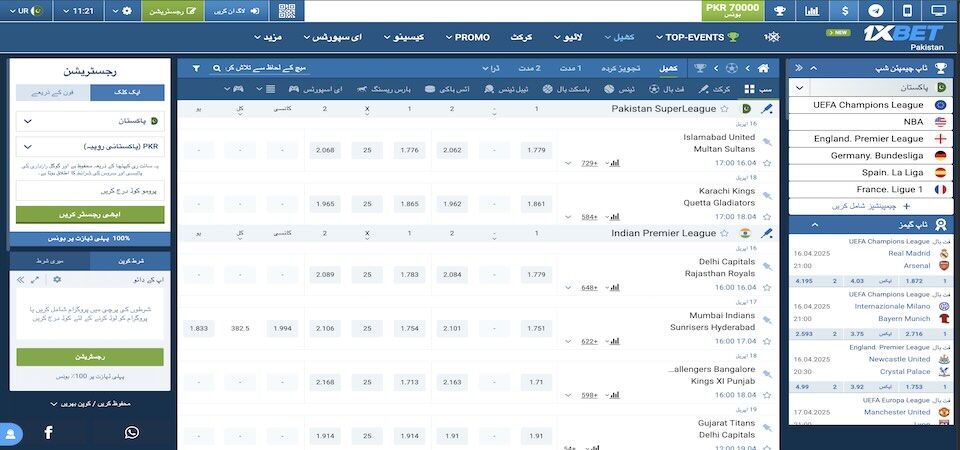
Task: Click the promo code input field
Action: pos(90,191)
